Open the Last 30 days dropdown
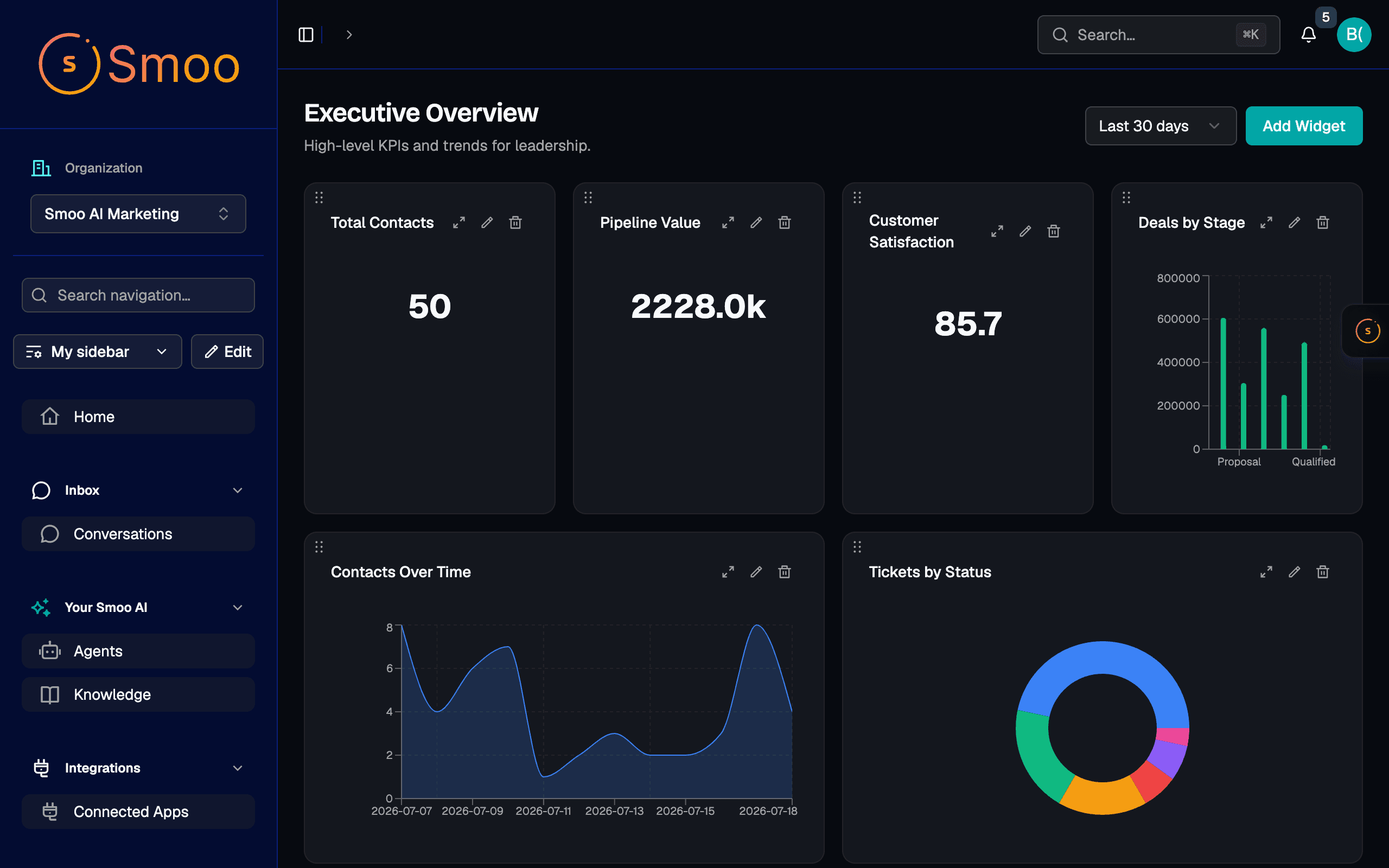Screen dimensions: 1389x868 (1161, 126)
